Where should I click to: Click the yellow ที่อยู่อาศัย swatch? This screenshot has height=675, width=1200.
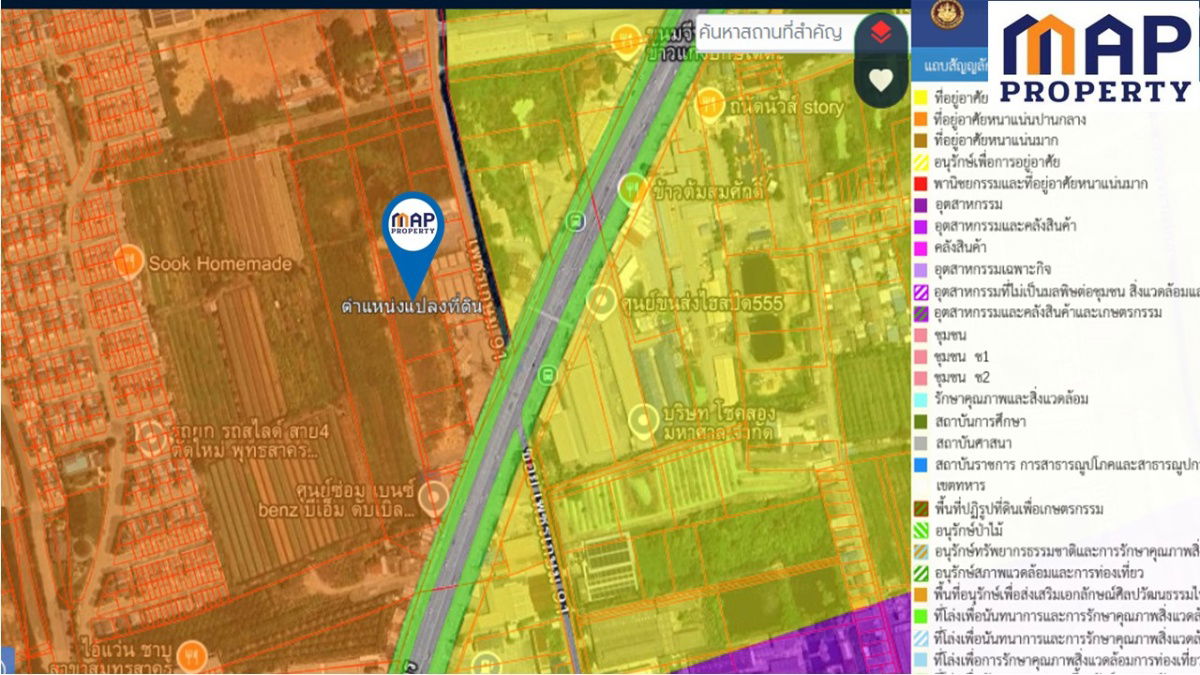pyautogui.click(x=919, y=97)
